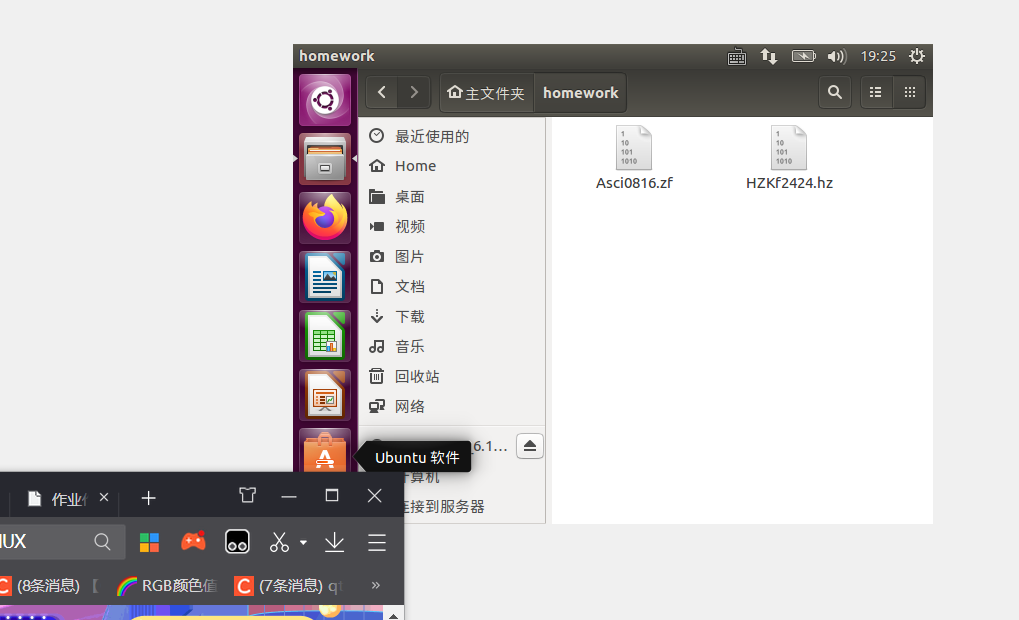This screenshot has height=620, width=1019.
Task: Open browser skin shirt icon
Action: [x=248, y=495]
